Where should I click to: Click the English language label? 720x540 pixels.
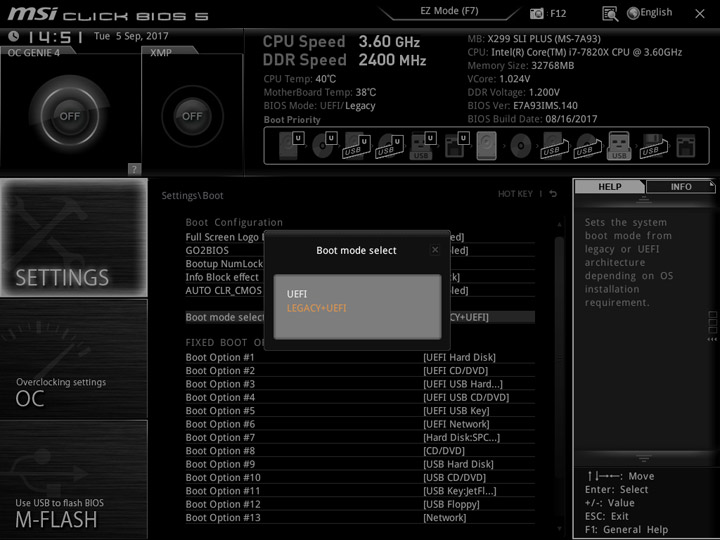[656, 12]
